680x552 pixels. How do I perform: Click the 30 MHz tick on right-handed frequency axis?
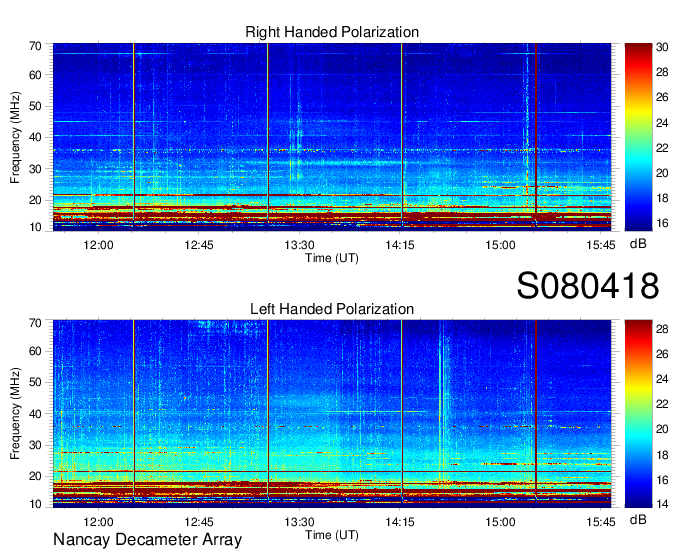tap(35, 170)
